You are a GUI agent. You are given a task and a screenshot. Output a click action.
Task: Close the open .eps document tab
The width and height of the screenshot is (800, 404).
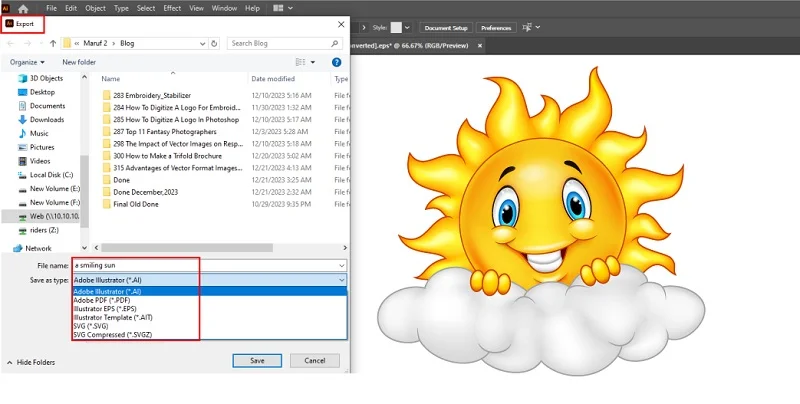tap(480, 45)
